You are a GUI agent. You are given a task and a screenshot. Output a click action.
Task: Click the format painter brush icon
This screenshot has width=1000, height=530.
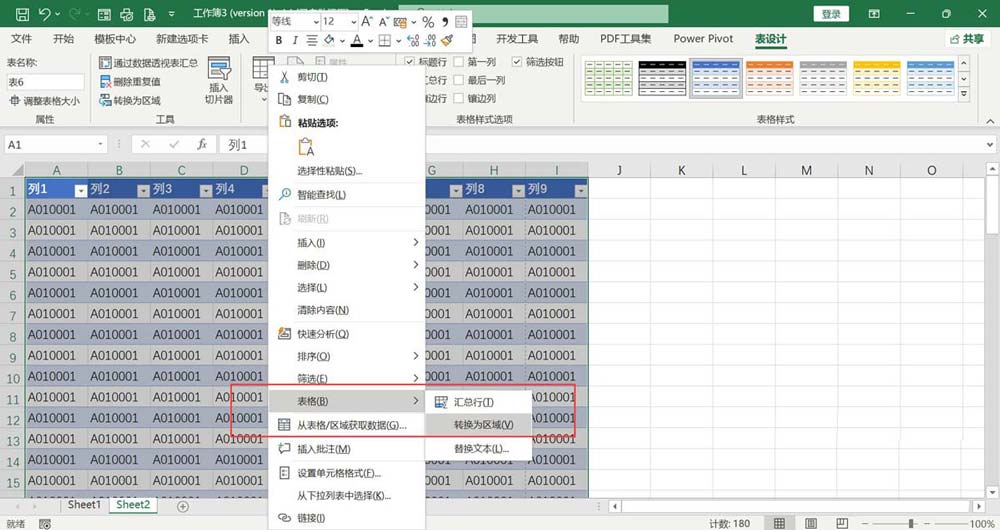click(x=447, y=40)
